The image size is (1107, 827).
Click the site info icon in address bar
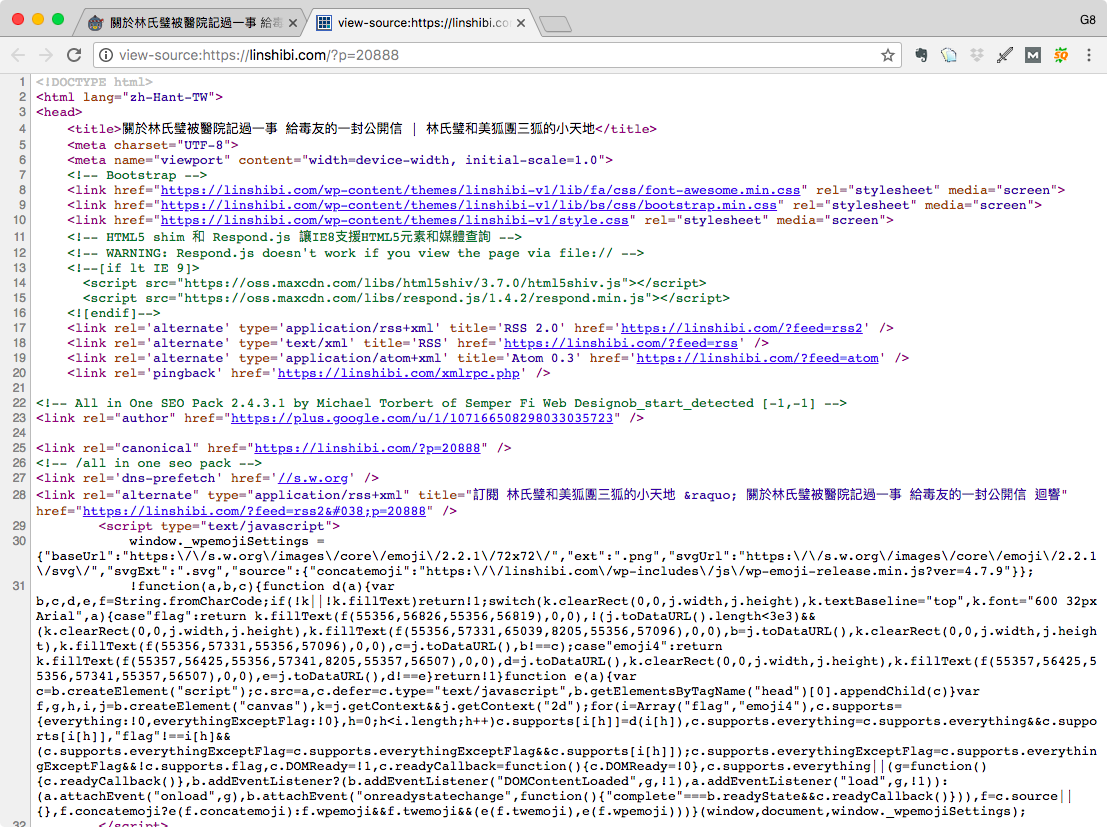pos(105,55)
